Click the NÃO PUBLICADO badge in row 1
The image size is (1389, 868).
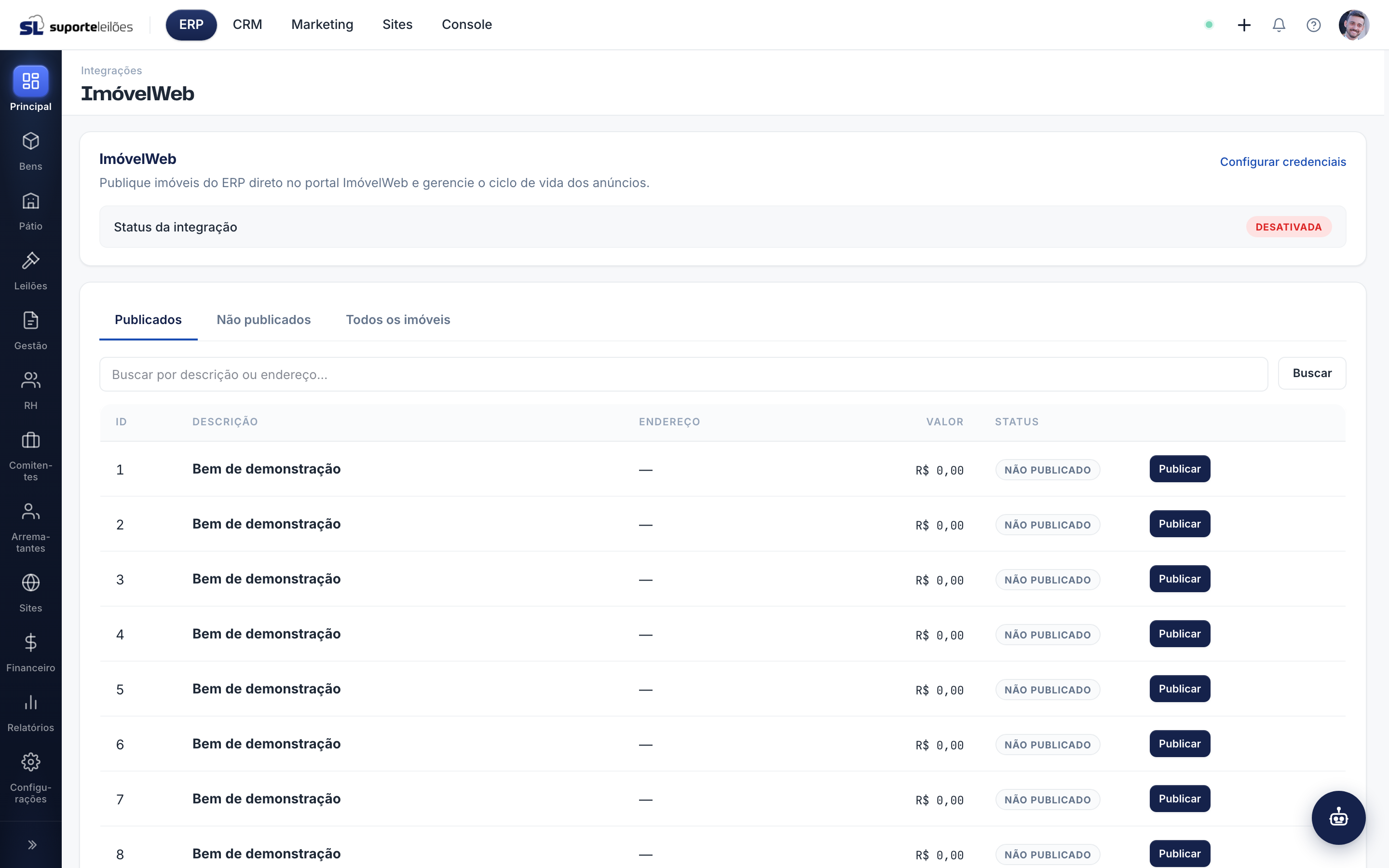coord(1048,470)
